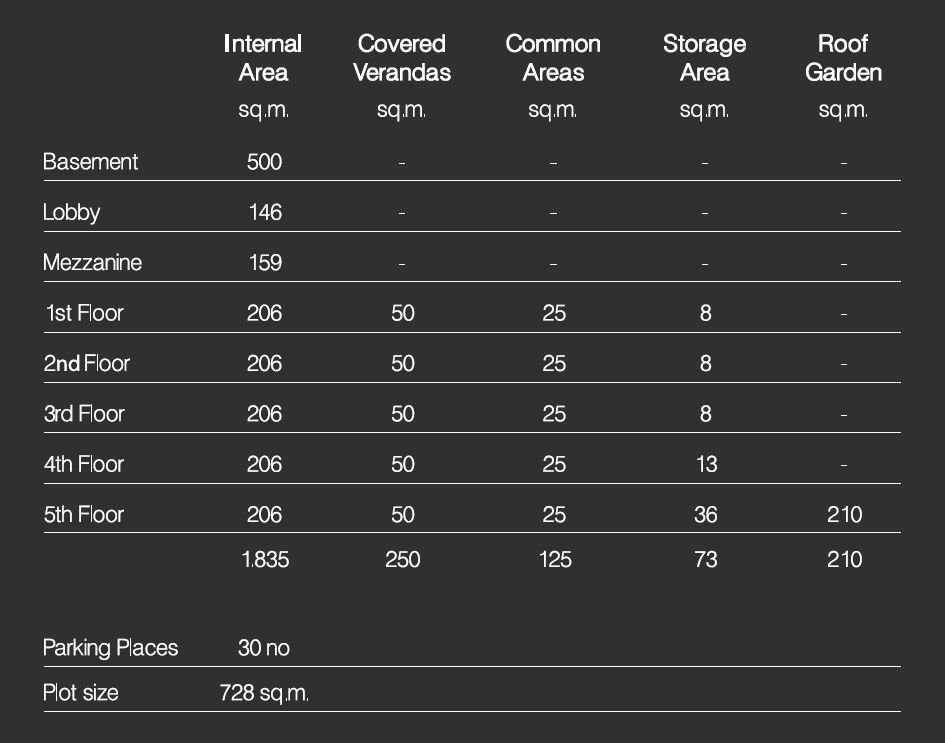Click the Basement internal area value 500
Screen dimensions: 945x743
[x=264, y=162]
